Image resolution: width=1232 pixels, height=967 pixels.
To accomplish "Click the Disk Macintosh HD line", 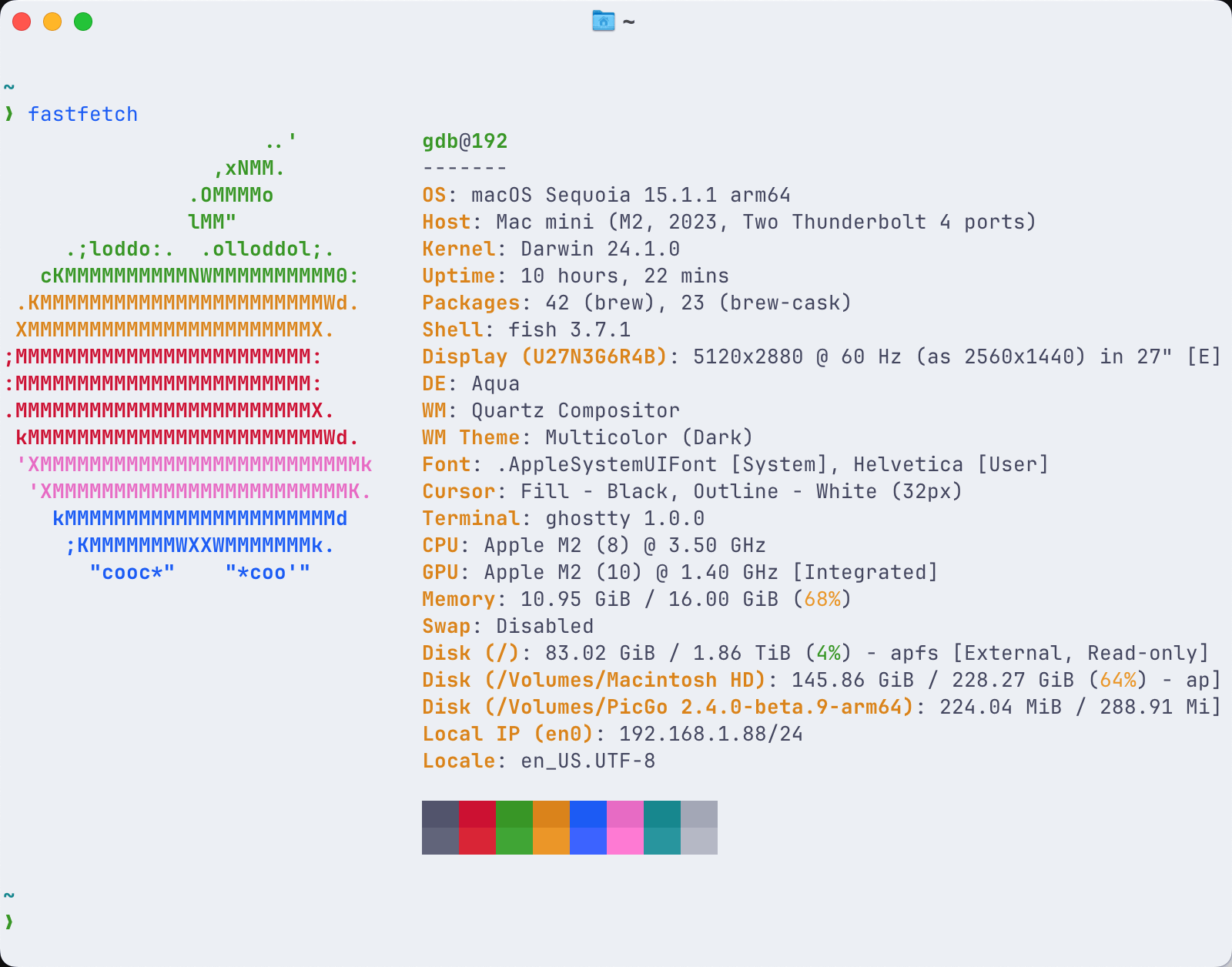I will tap(822, 680).
